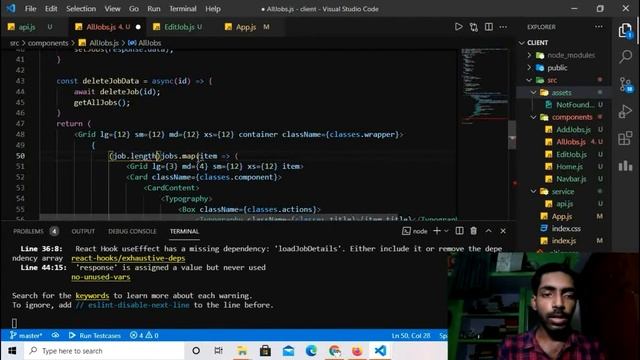The height and width of the screenshot is (360, 640).
Task: Open changes compare icon in editor toolbar
Action: click(473, 27)
